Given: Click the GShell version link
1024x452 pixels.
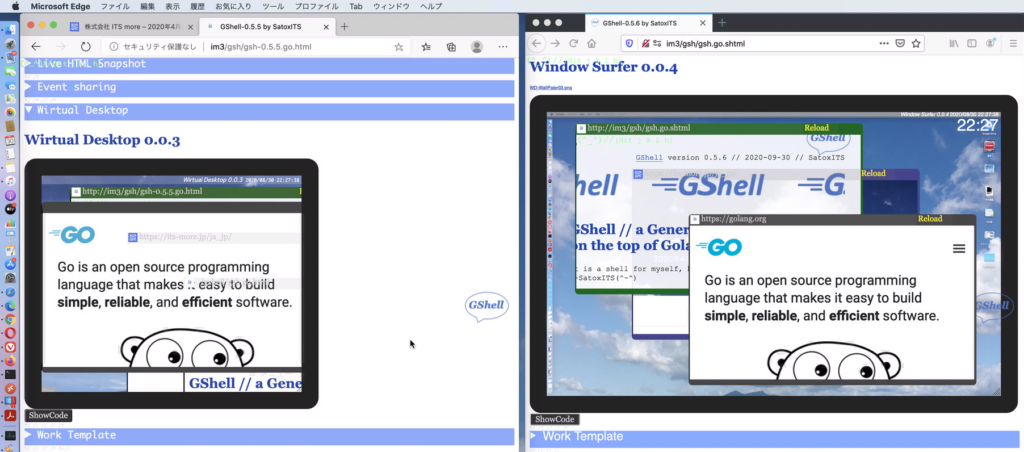Looking at the screenshot, I should point(648,158).
